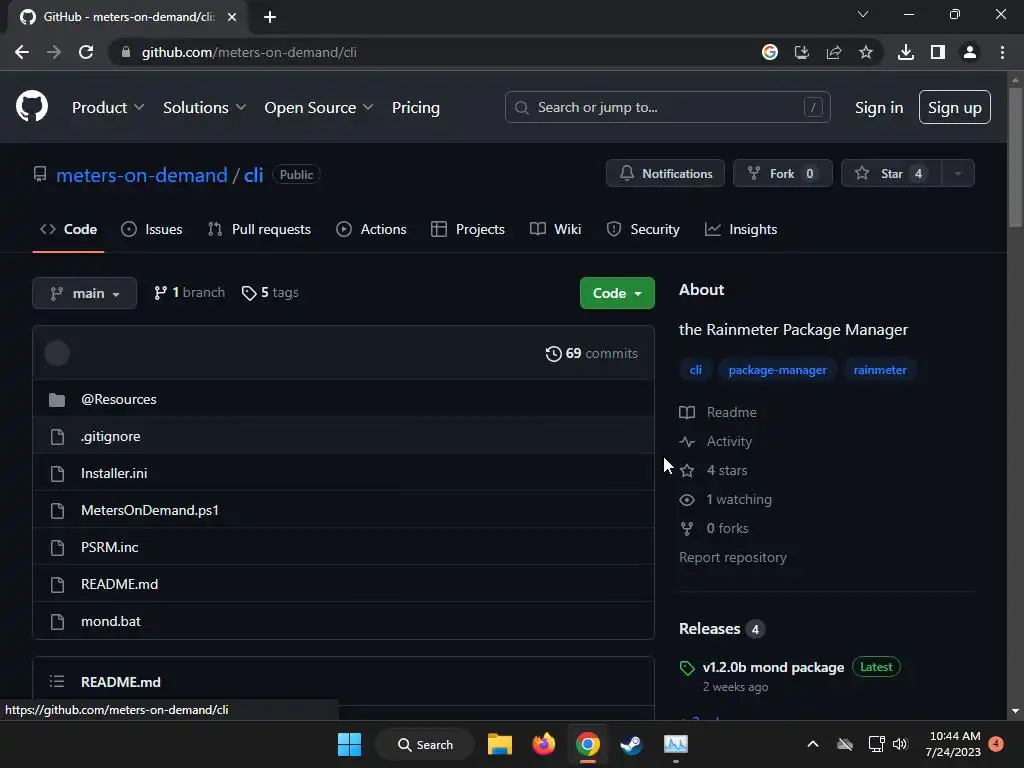Click the GitHub Octocat logo
Image resolution: width=1024 pixels, height=768 pixels.
coord(32,106)
